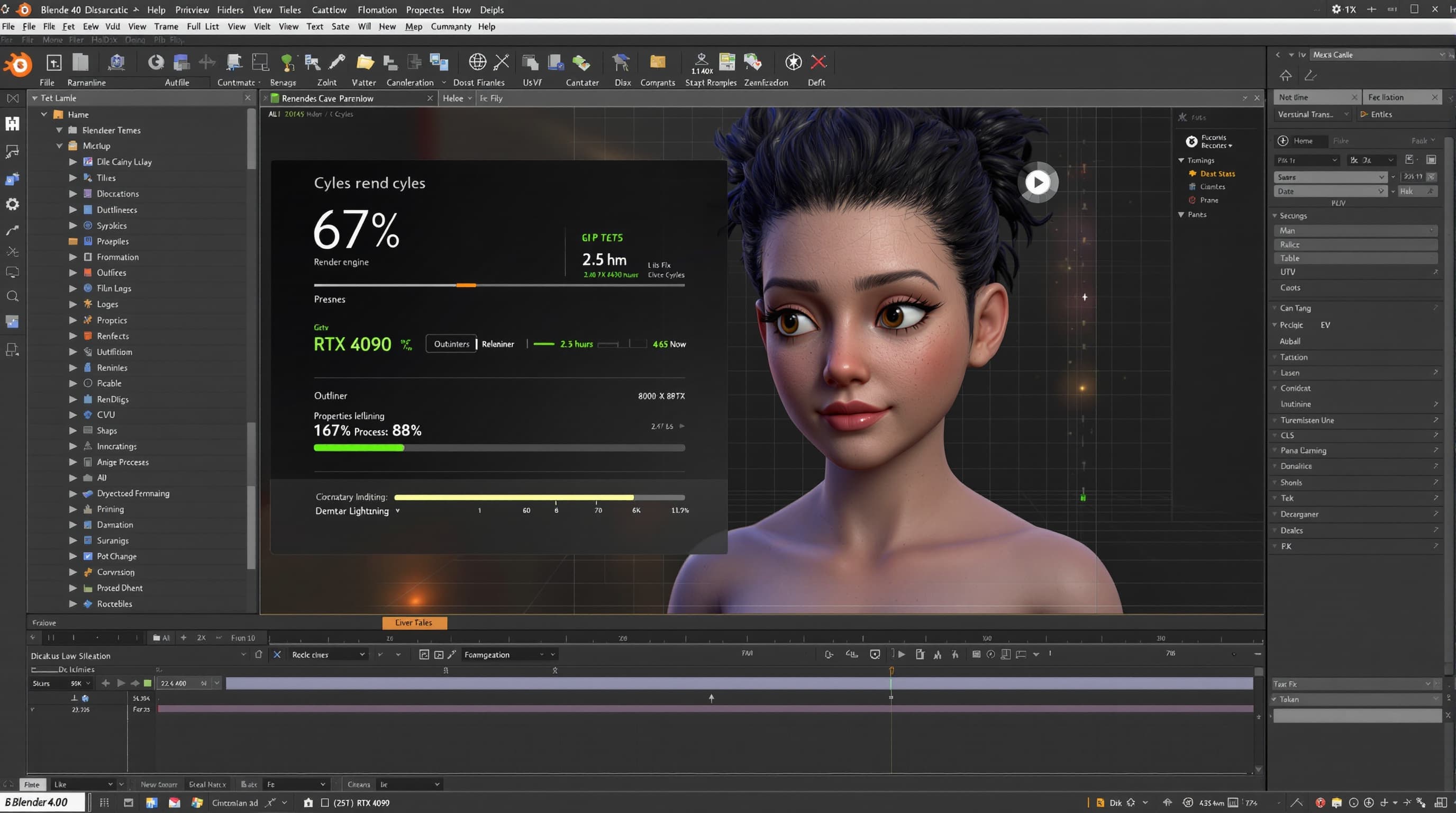Image resolution: width=1456 pixels, height=813 pixels.
Task: Open the Dost Firanles globe tool
Action: click(x=478, y=62)
